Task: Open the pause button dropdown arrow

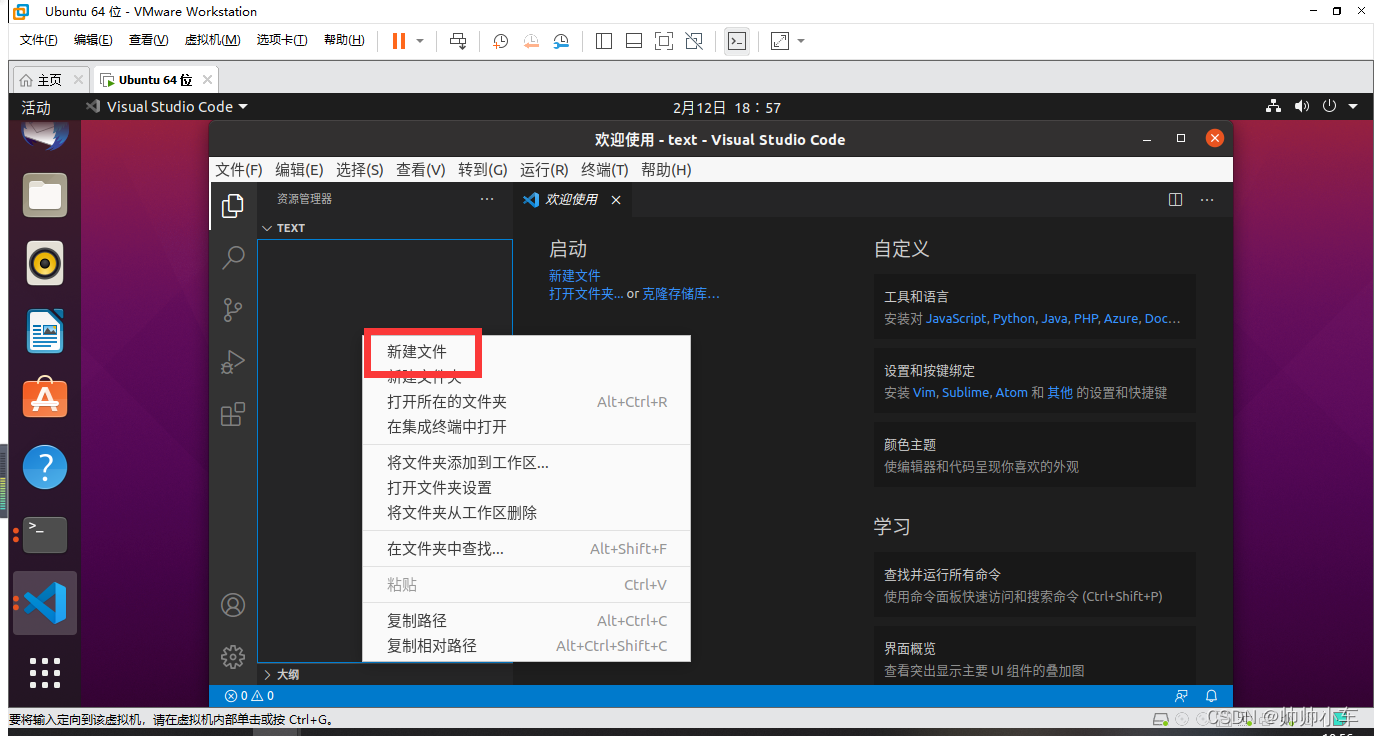Action: point(420,41)
